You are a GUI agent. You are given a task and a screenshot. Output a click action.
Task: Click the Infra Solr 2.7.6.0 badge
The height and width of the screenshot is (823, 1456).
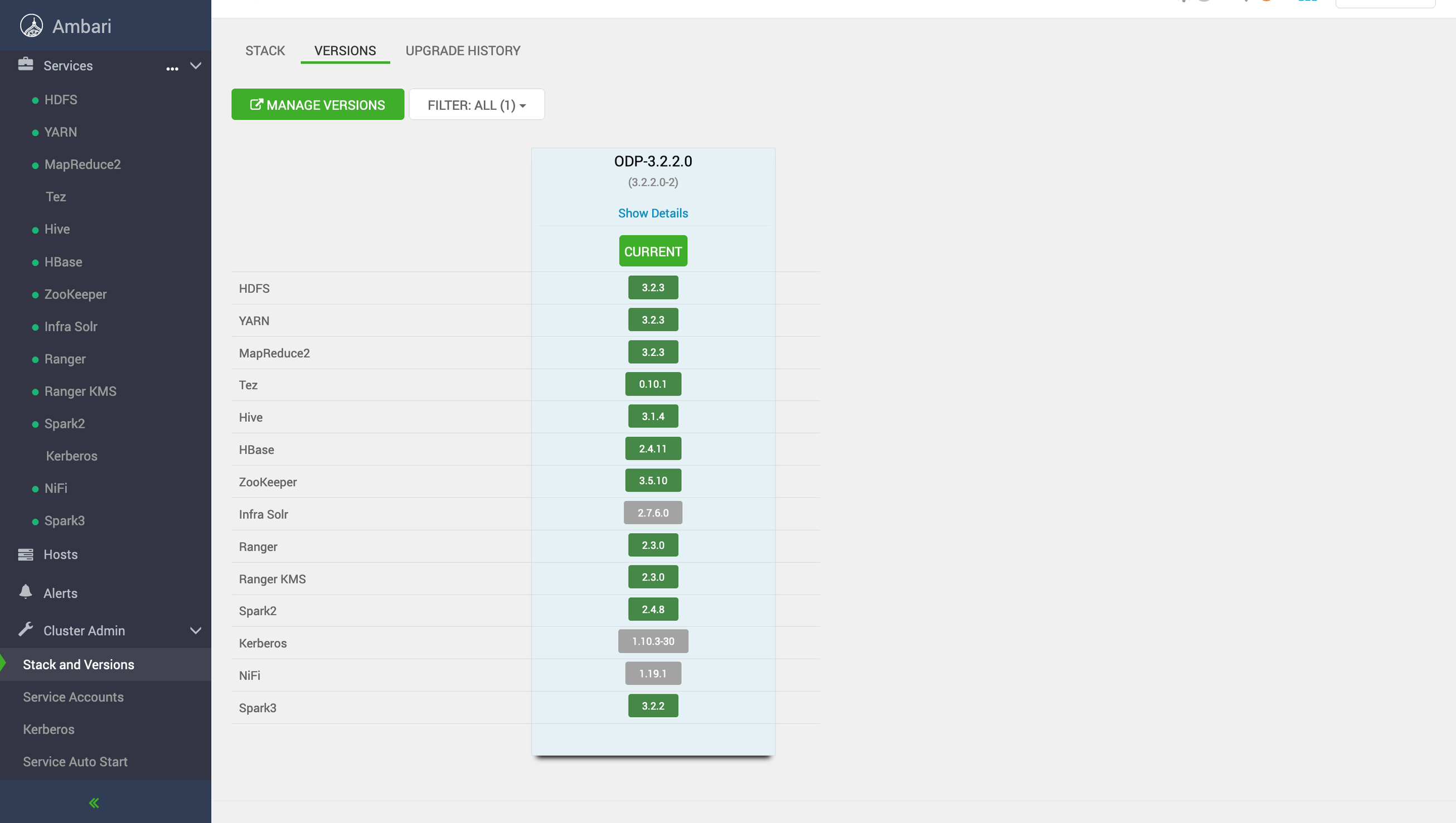coord(653,513)
